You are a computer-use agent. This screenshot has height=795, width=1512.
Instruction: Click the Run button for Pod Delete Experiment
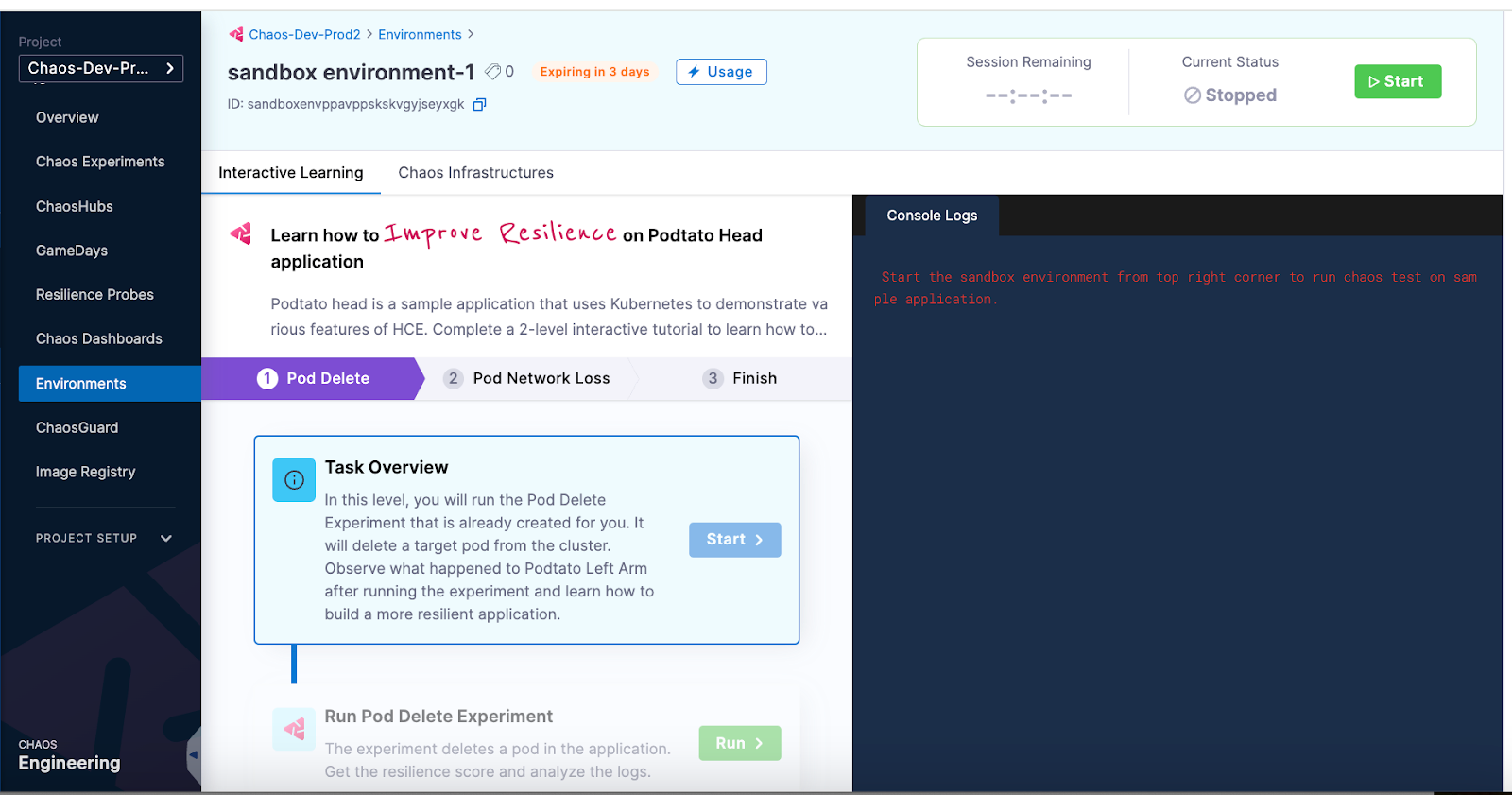[740, 743]
